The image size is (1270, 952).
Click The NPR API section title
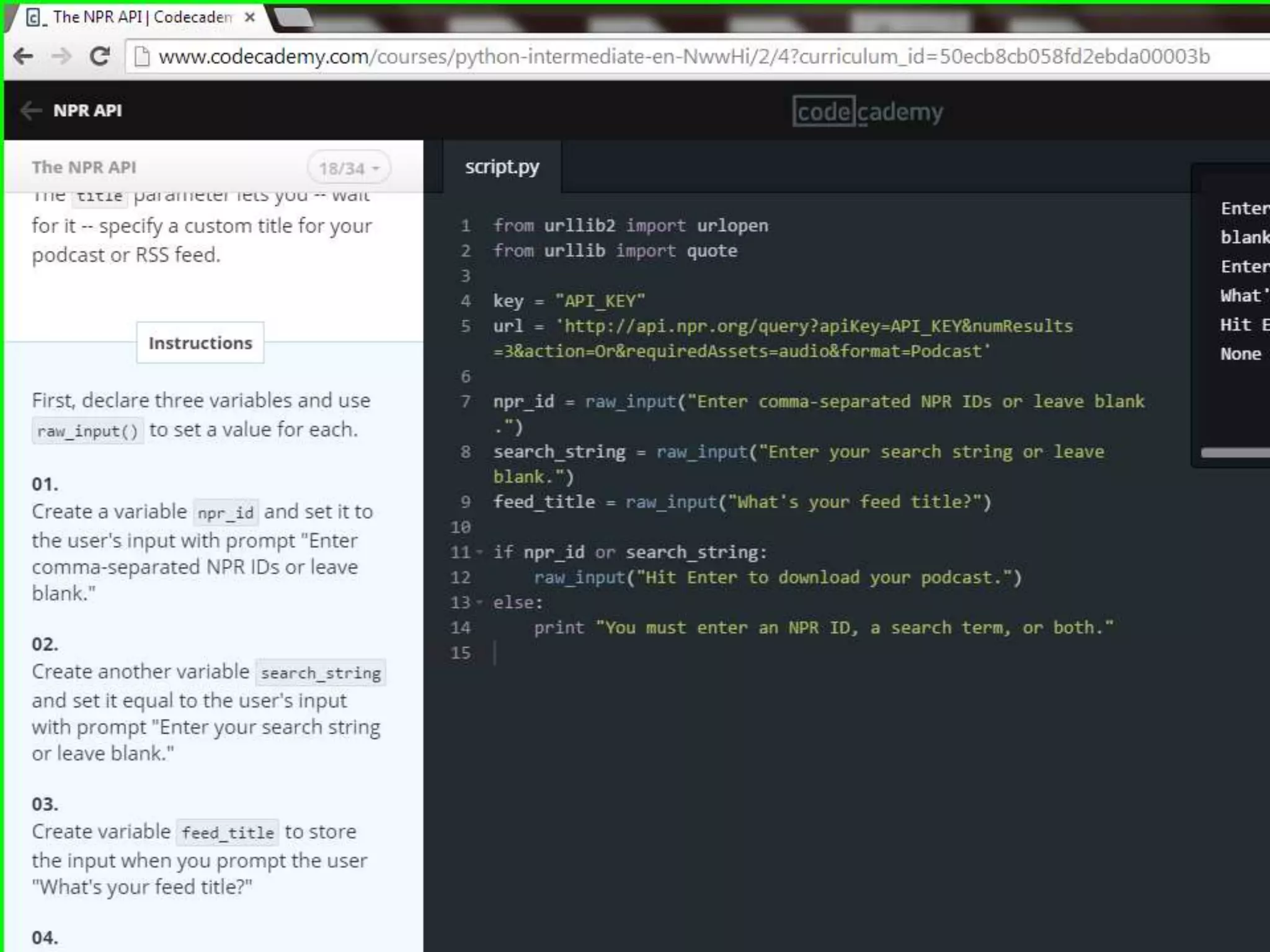coord(84,167)
